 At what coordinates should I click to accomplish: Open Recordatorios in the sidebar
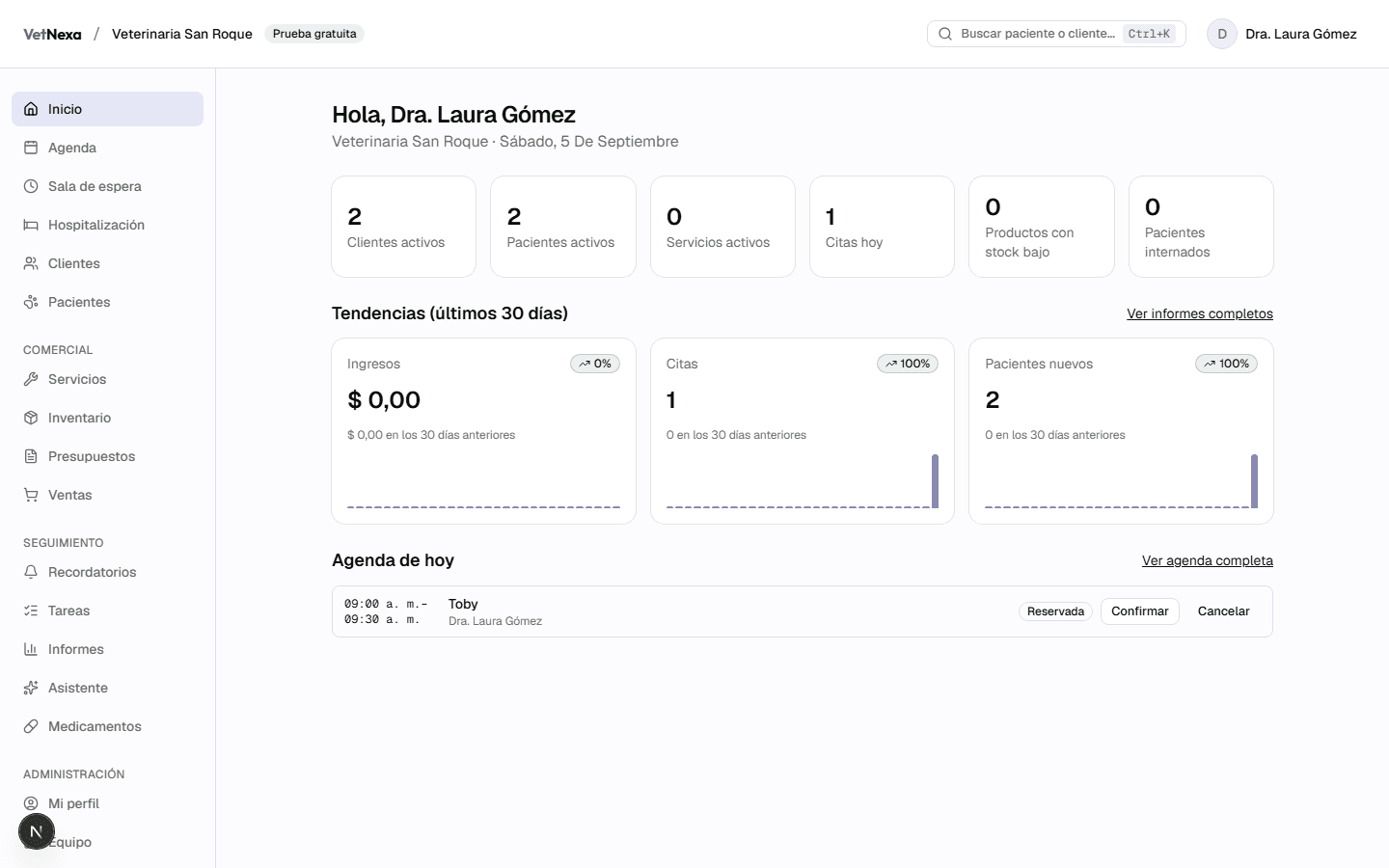[x=107, y=572]
